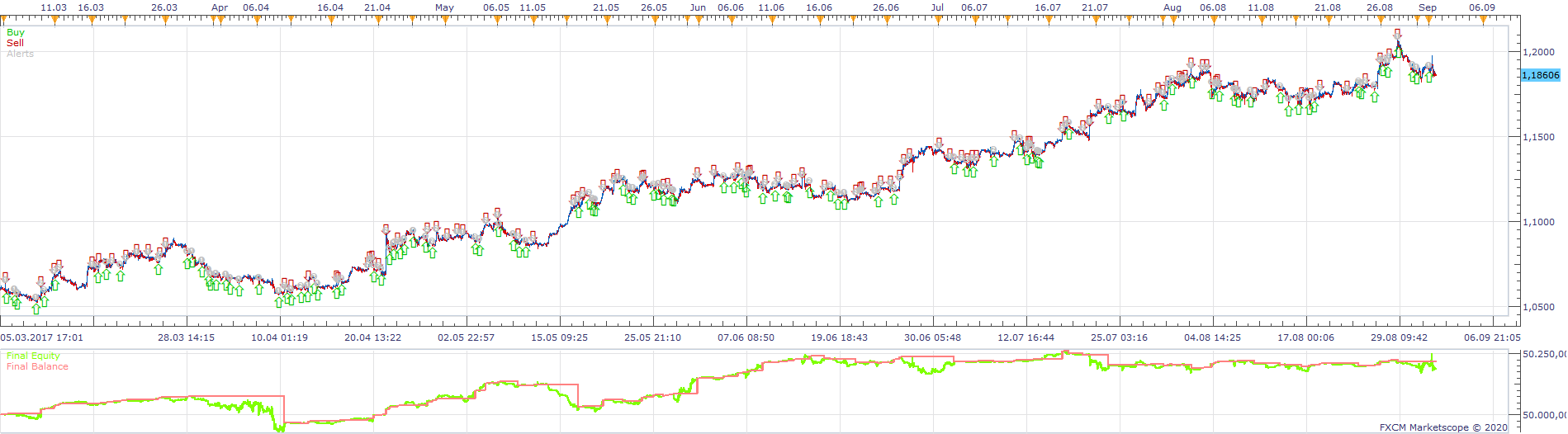The height and width of the screenshot is (434, 1568).
Task: Click the 02.05 22:57 time label
Action: point(467,337)
